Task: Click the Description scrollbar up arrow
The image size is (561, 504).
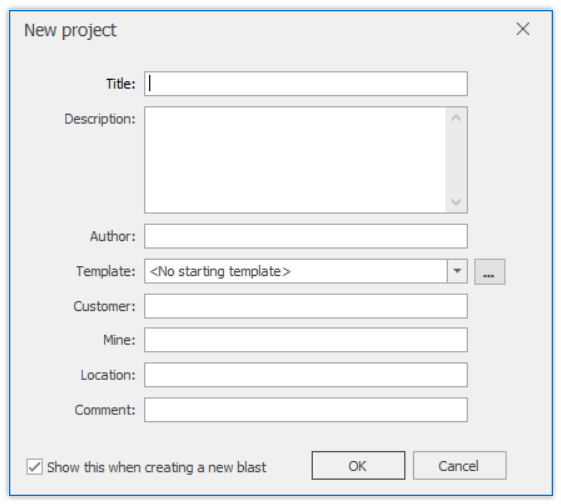Action: coord(456,118)
